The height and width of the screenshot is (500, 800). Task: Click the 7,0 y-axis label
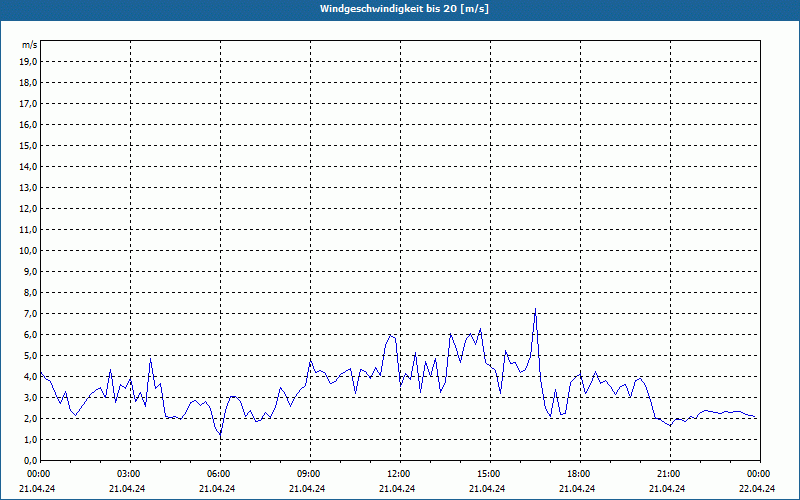point(30,314)
